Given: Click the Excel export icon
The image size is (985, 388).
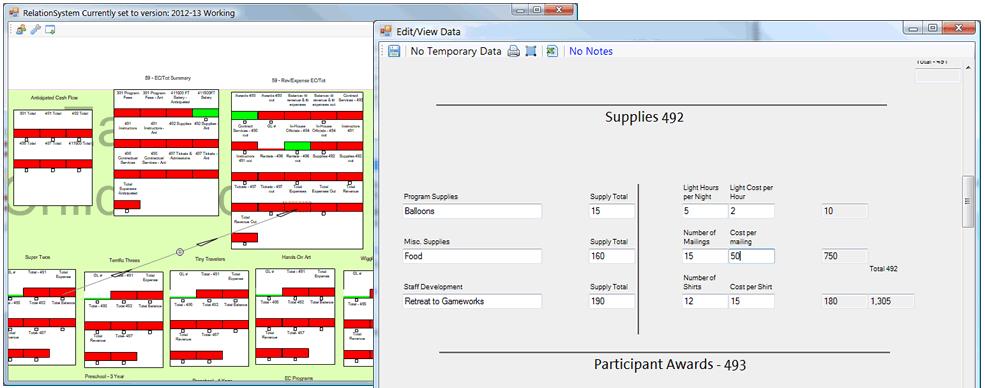Looking at the screenshot, I should coord(552,51).
